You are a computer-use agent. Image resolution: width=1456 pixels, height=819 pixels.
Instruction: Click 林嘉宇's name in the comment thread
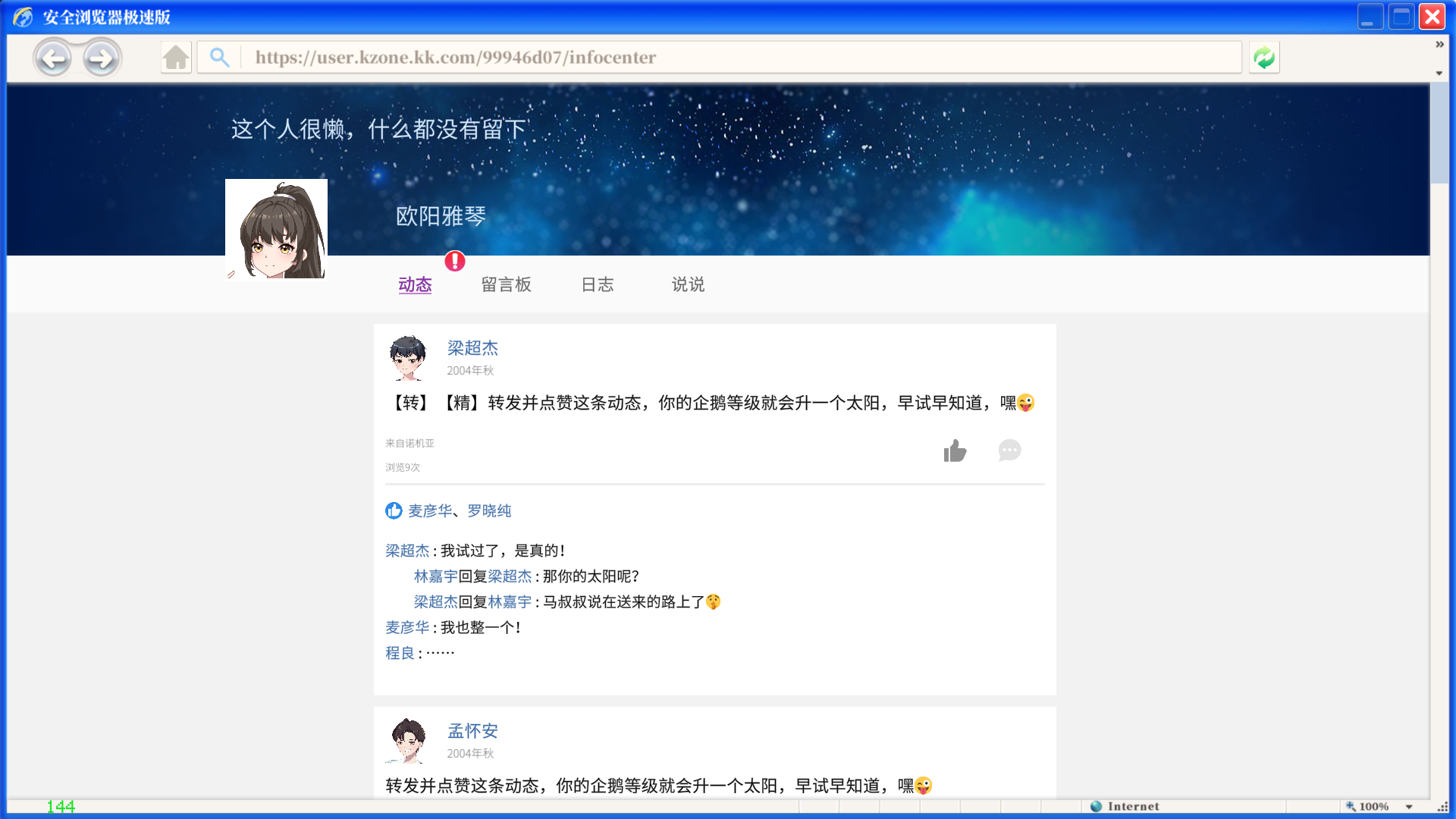click(433, 576)
